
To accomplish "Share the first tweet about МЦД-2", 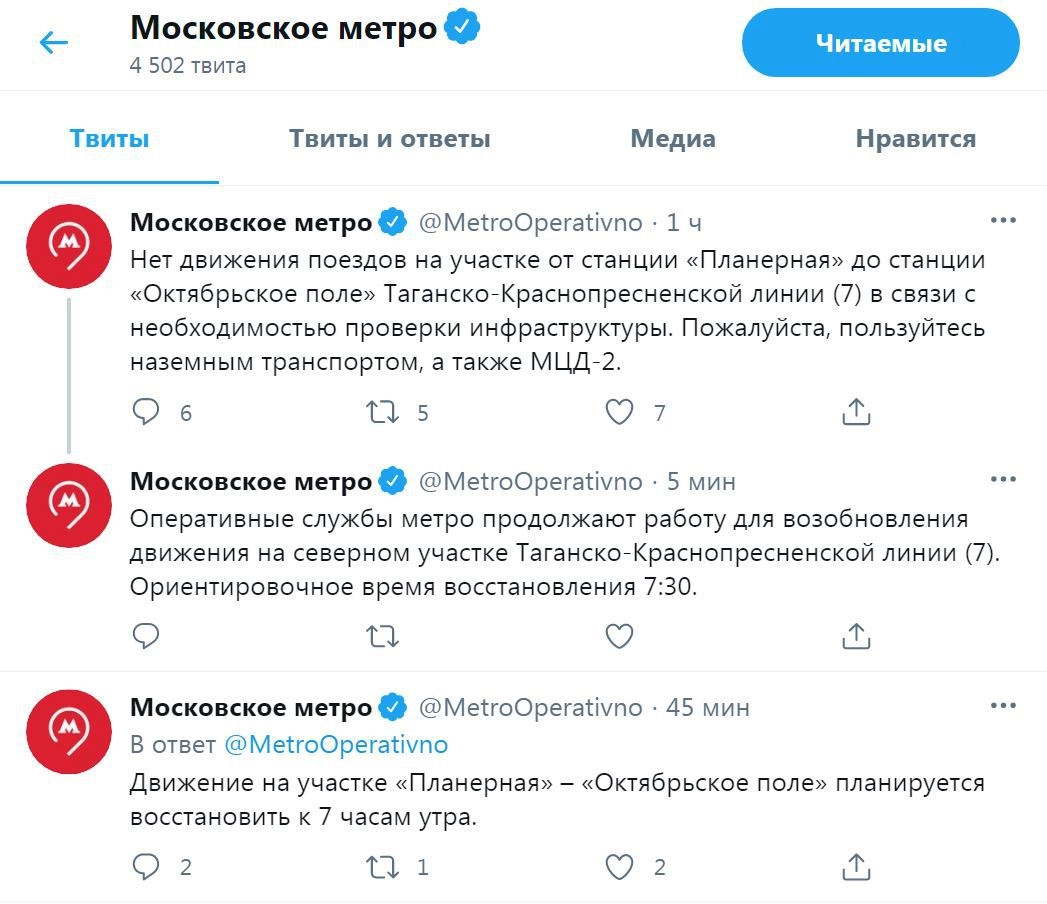I will pyautogui.click(x=856, y=412).
